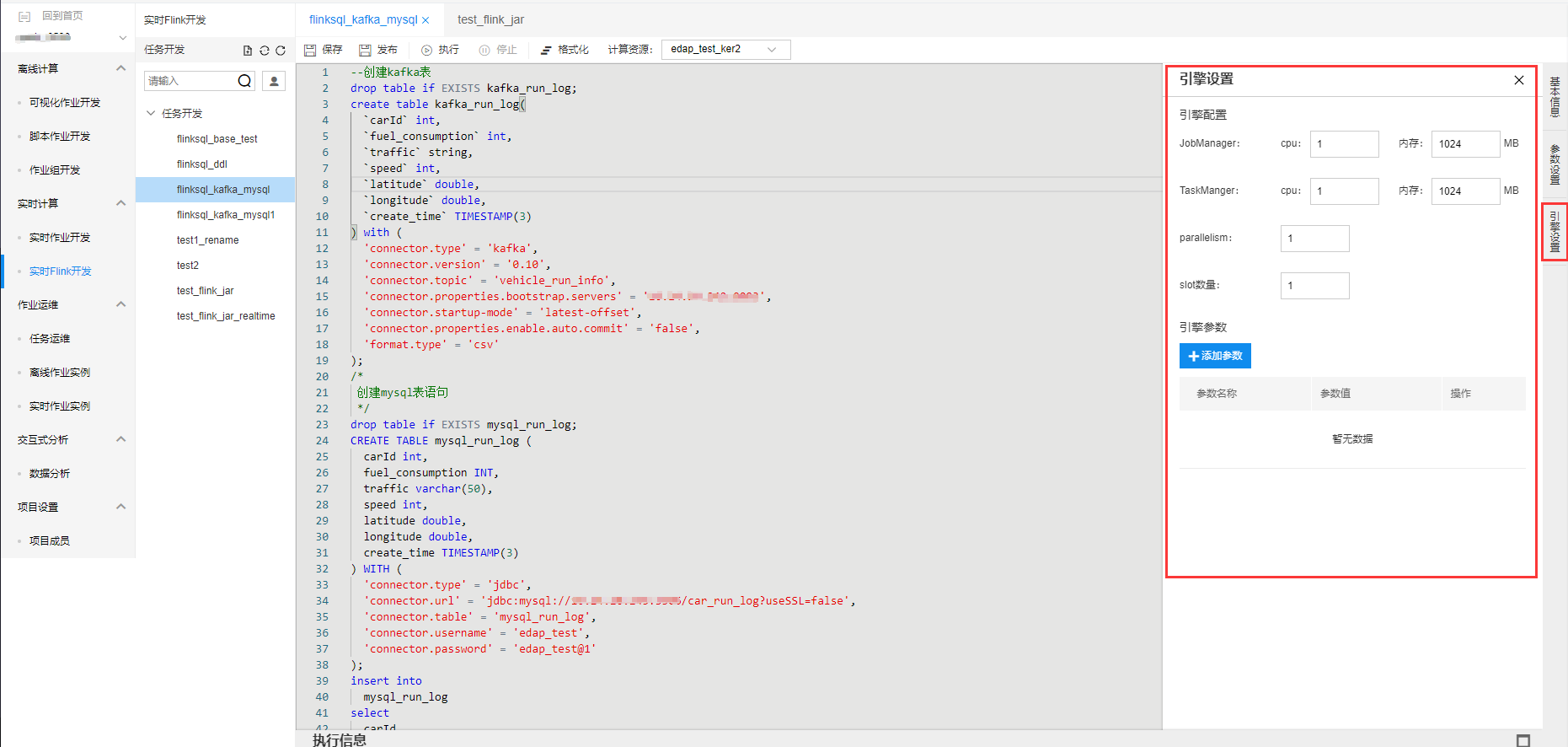Open task flinksql_base_test
The image size is (1568, 747).
pos(216,139)
